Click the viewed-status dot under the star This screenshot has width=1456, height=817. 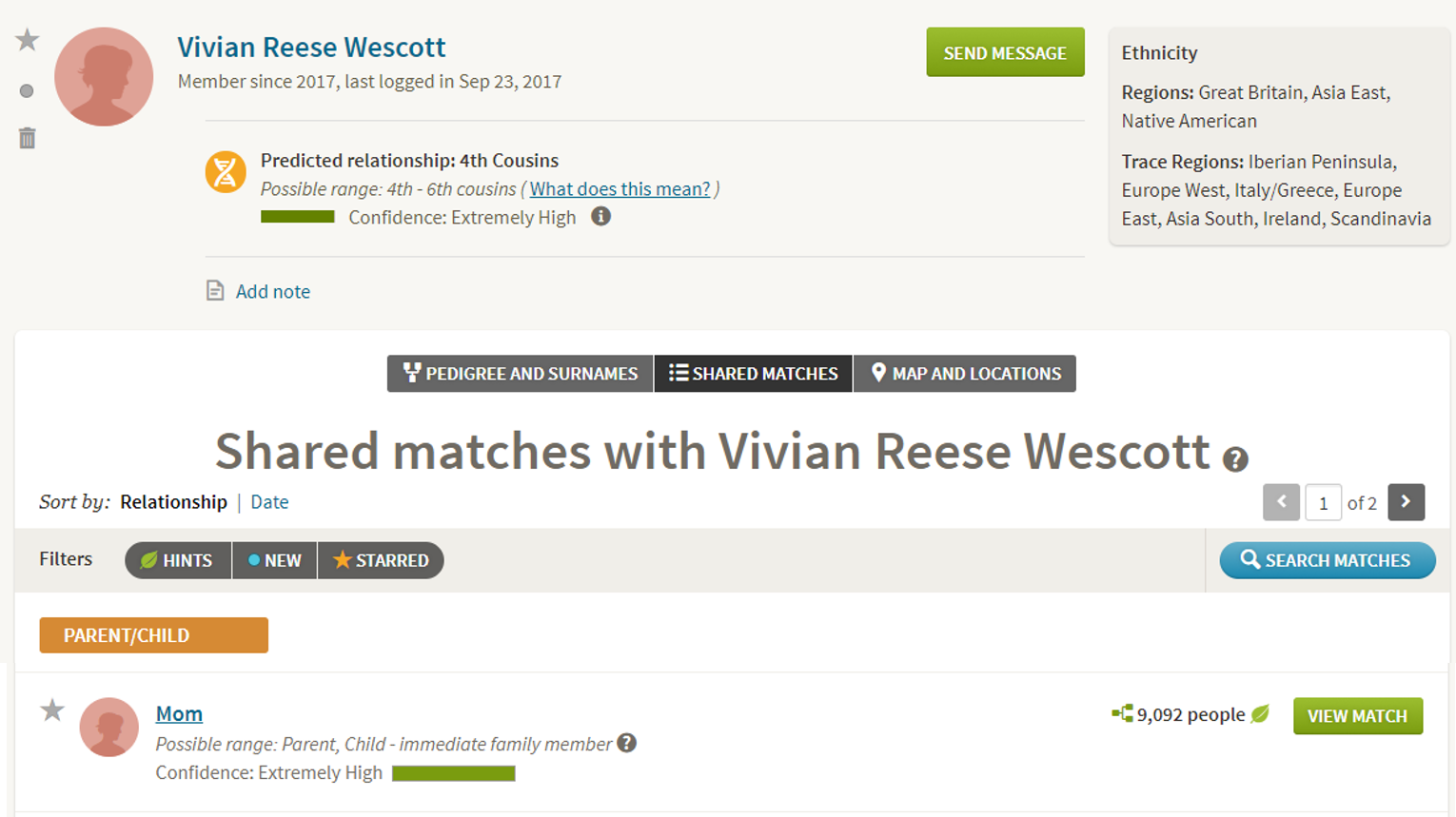coord(27,91)
